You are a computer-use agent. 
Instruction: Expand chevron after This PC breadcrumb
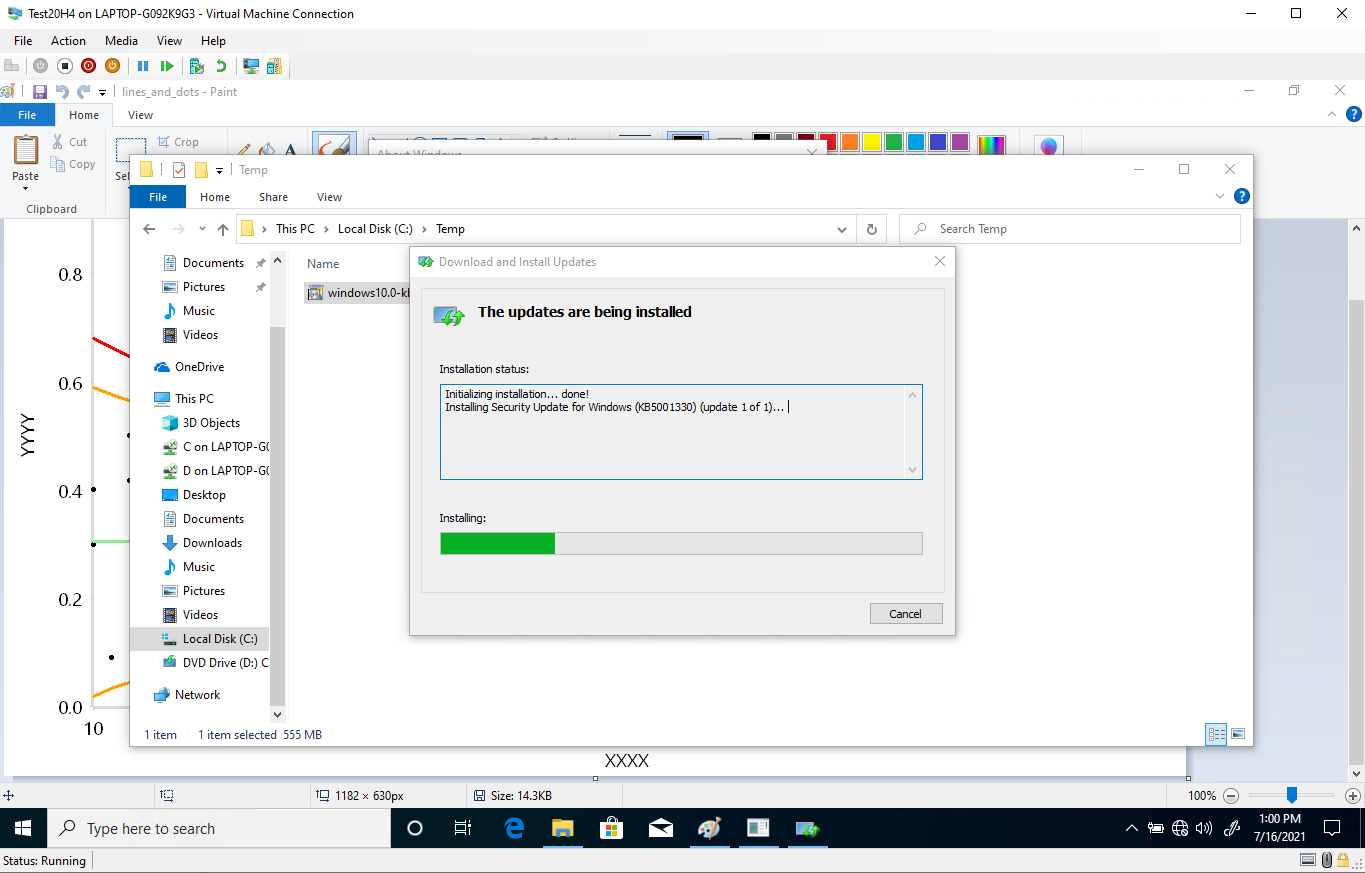tap(327, 229)
